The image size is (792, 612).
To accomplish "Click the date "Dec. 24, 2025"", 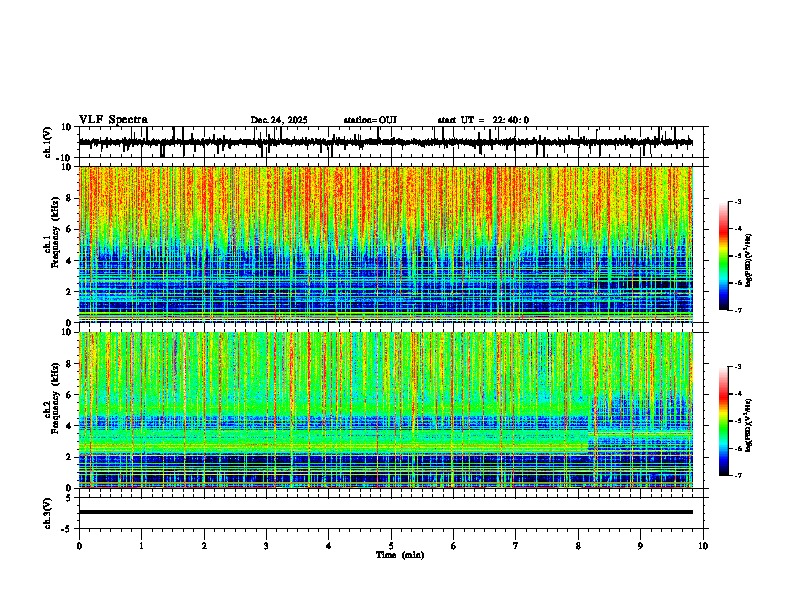I will coord(279,120).
